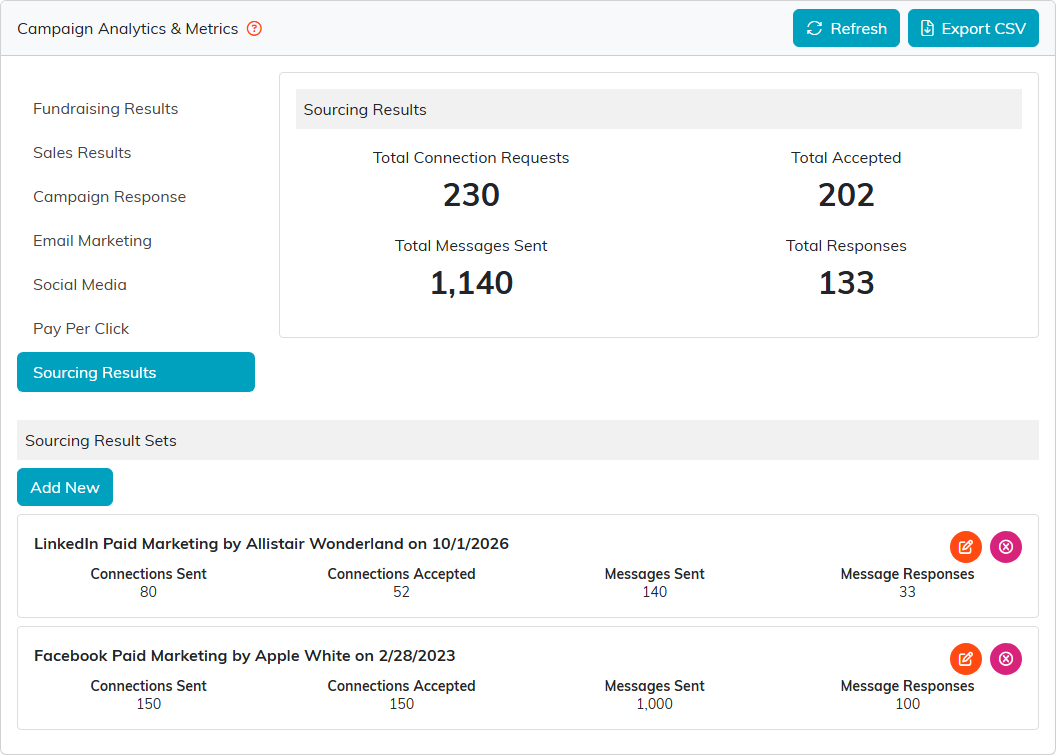Add New sourcing result set

click(65, 487)
